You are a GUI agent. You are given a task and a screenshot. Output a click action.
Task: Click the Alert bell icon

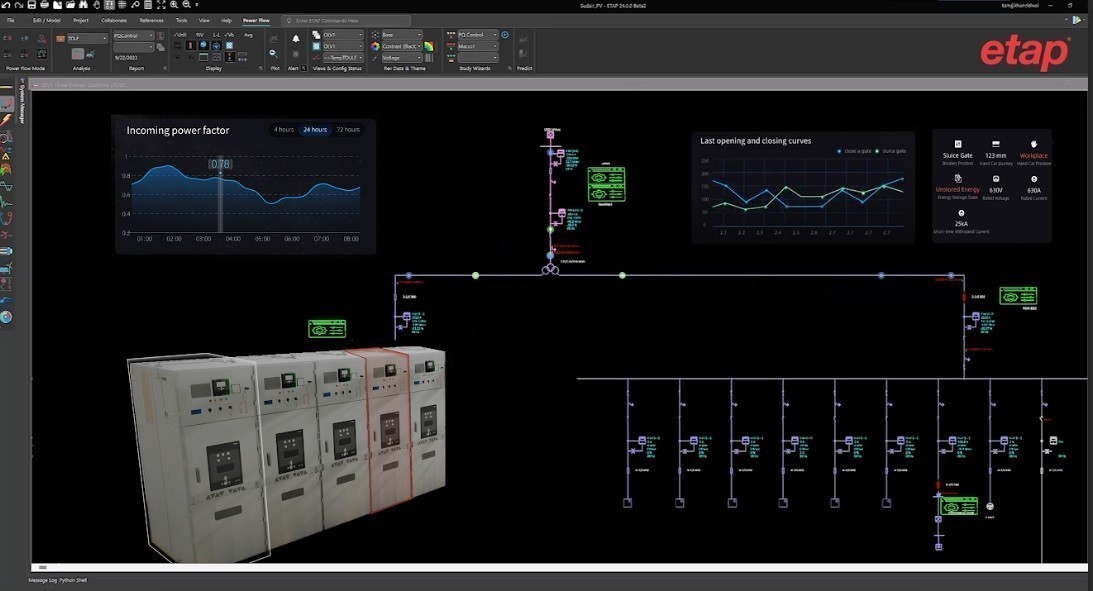click(x=296, y=39)
